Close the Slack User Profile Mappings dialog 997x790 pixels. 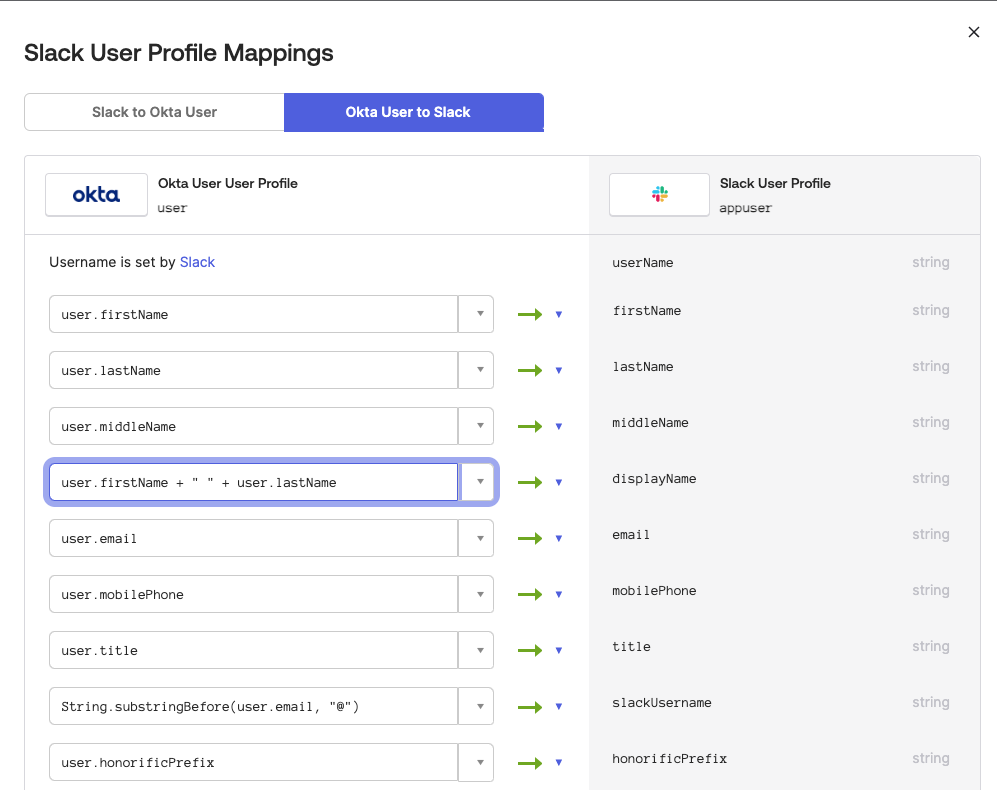(973, 32)
